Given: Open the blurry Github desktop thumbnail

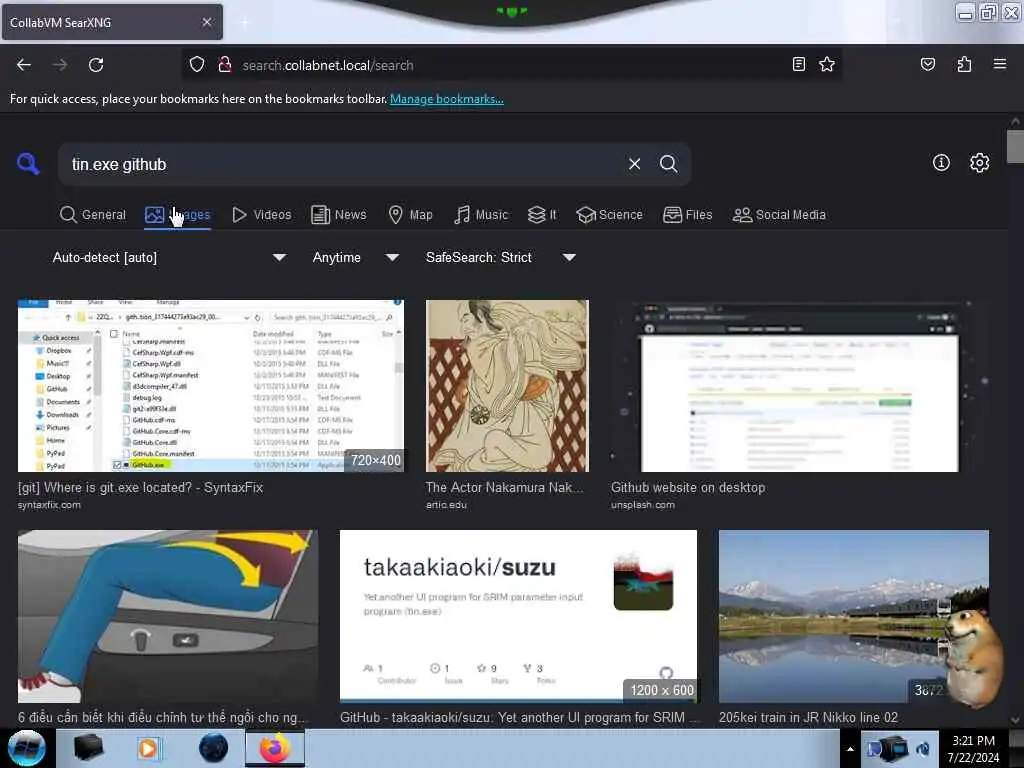Looking at the screenshot, I should click(x=800, y=386).
